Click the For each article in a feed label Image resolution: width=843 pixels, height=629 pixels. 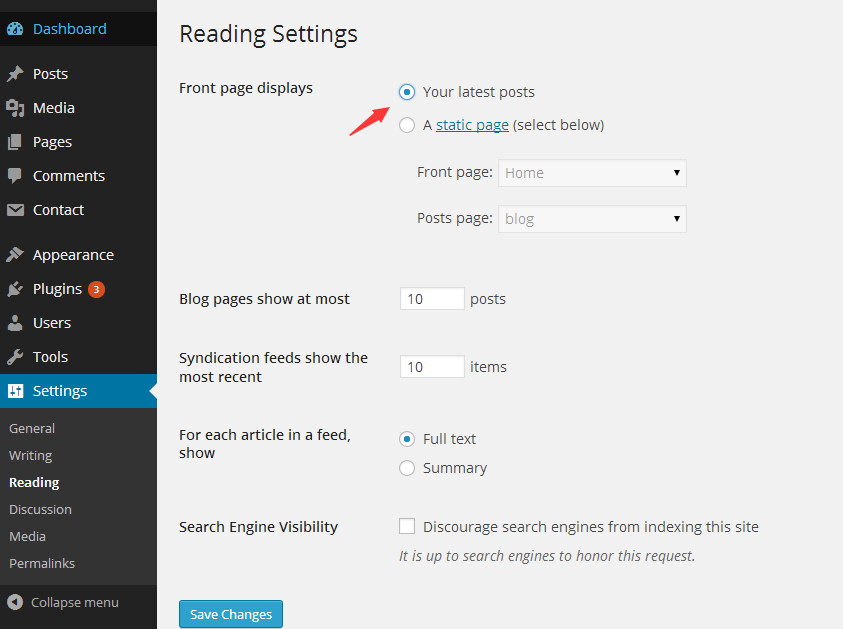265,444
